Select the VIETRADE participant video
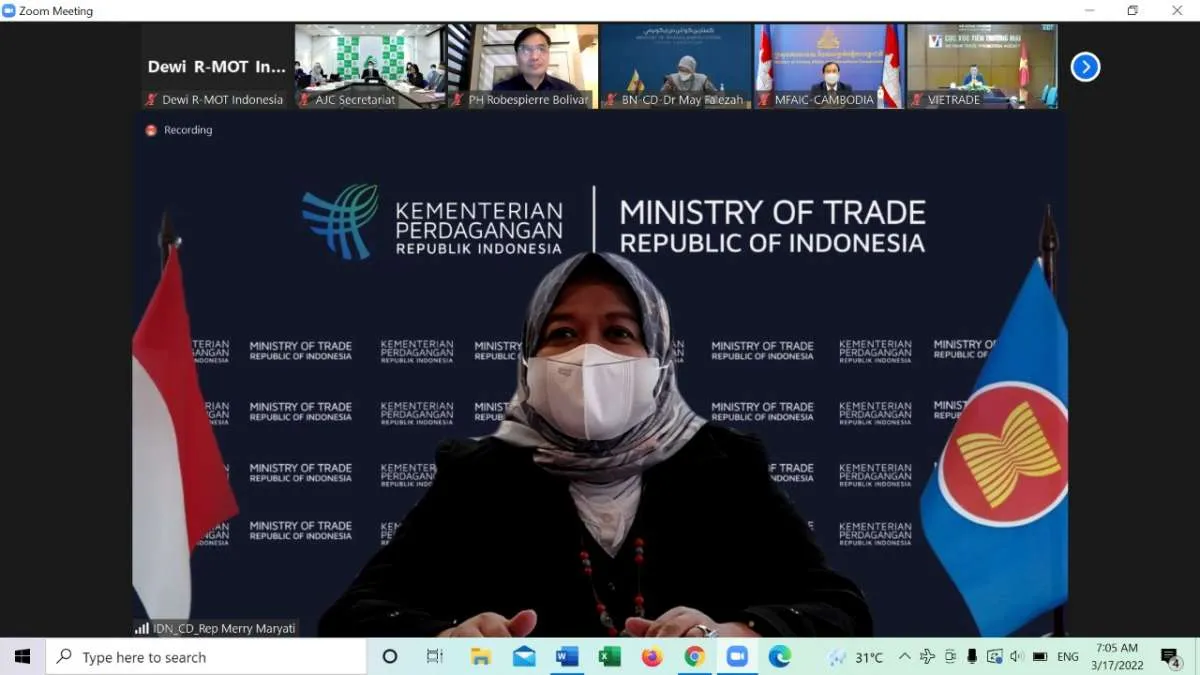Screen dimensions: 1200x675 click(982, 66)
